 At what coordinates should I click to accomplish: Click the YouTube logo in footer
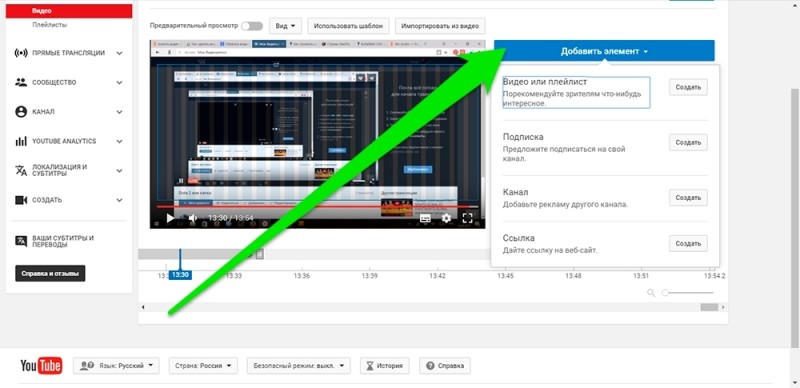[41, 366]
